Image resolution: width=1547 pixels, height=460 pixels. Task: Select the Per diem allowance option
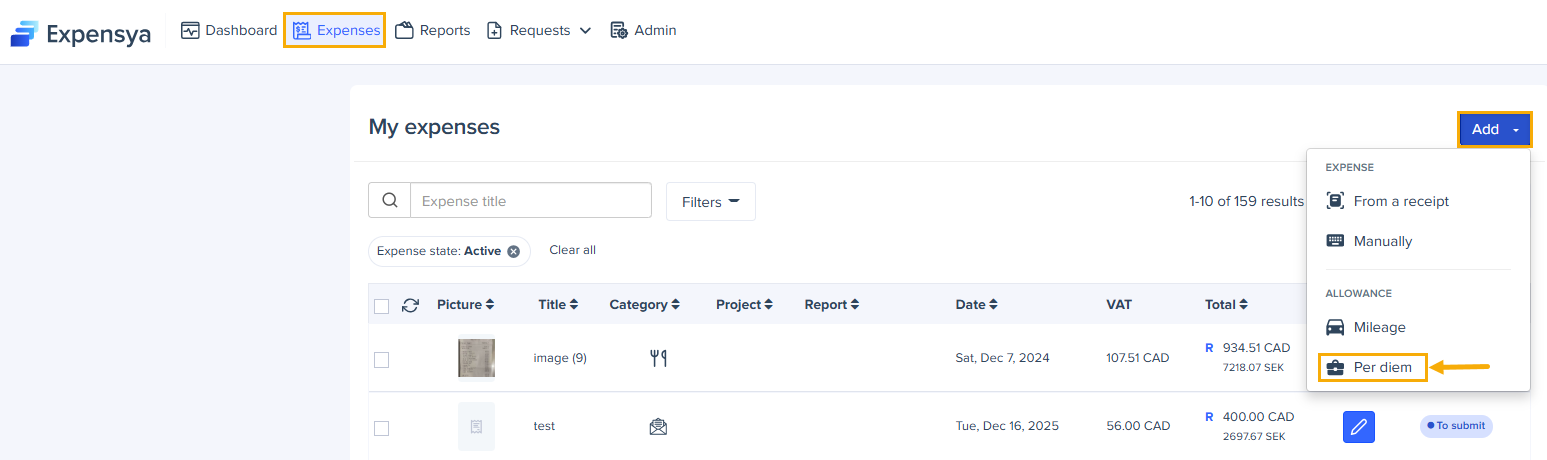[x=1382, y=367]
